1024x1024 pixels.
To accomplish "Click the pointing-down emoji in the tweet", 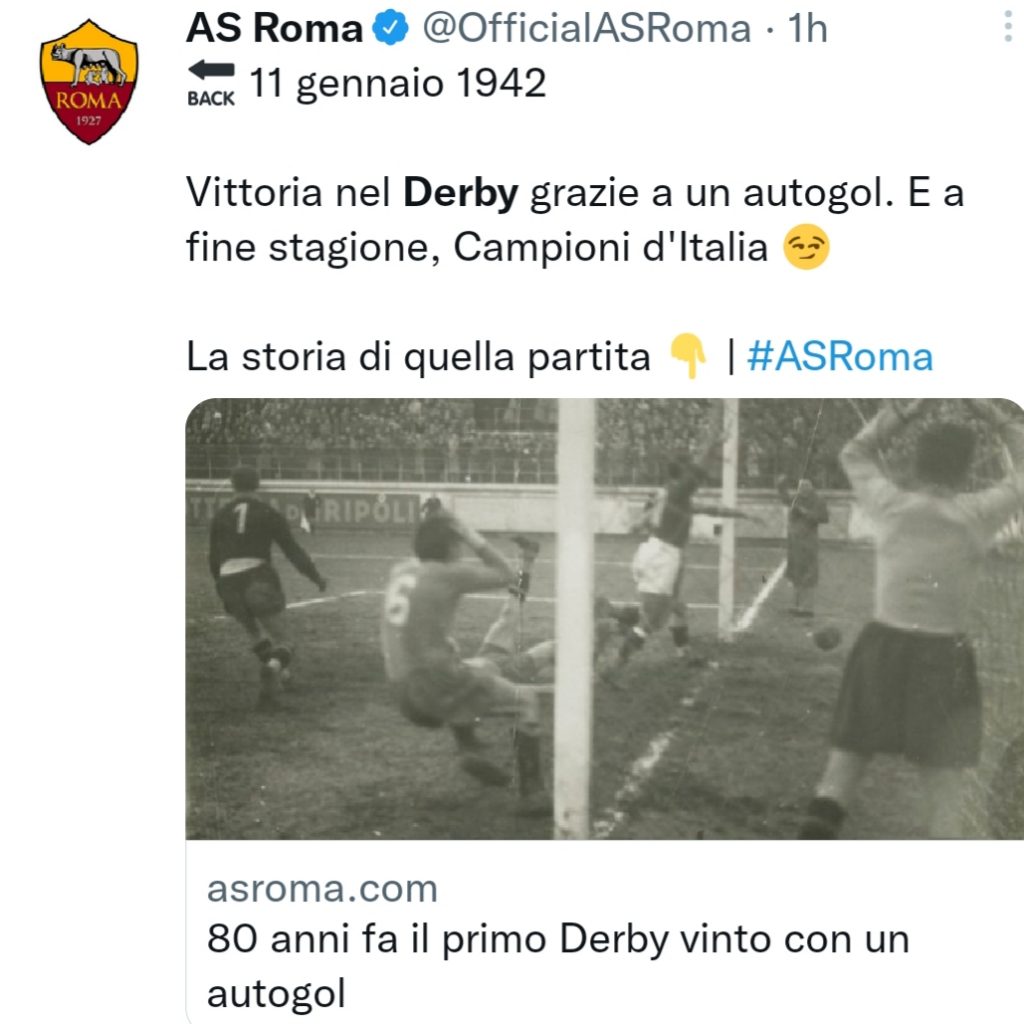I will [x=689, y=358].
